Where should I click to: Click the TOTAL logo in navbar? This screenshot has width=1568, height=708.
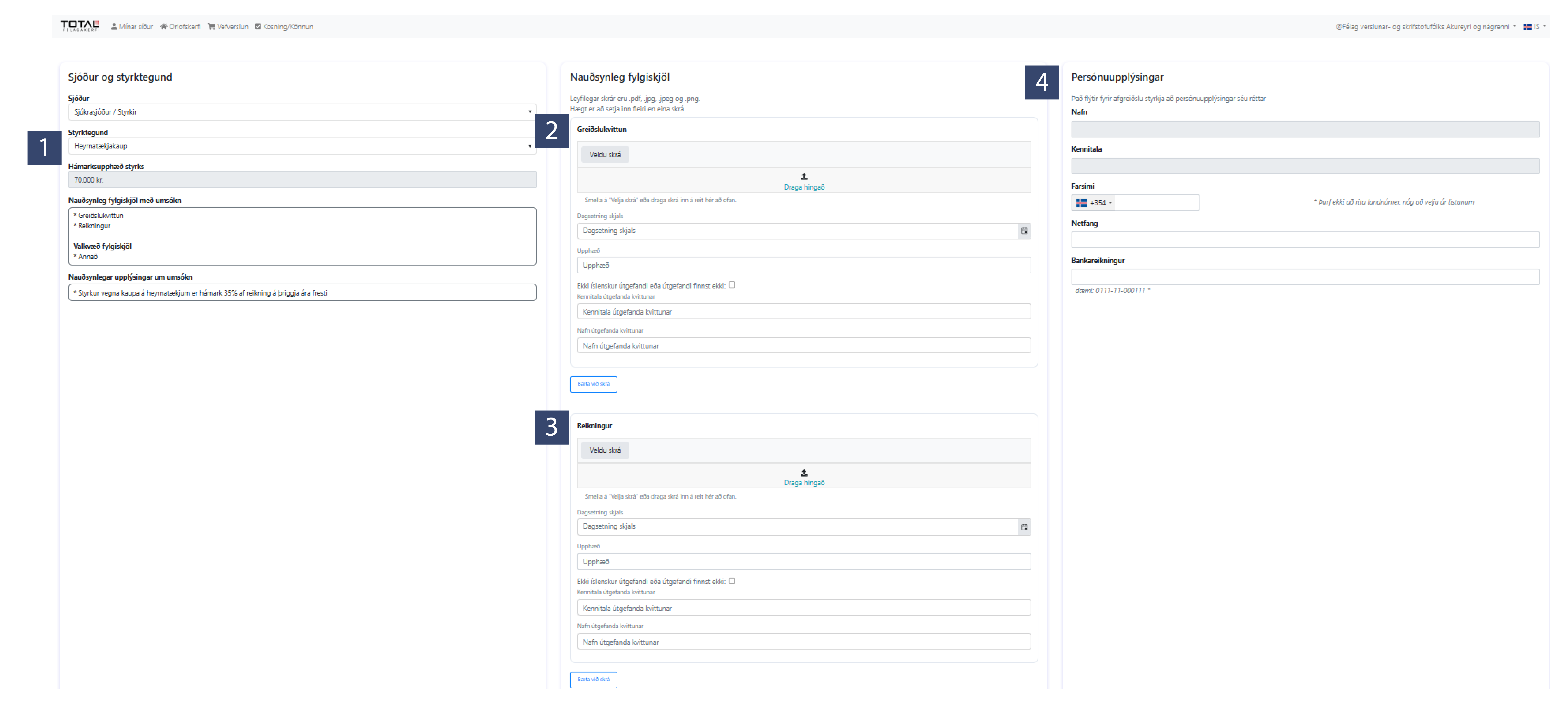pos(80,25)
